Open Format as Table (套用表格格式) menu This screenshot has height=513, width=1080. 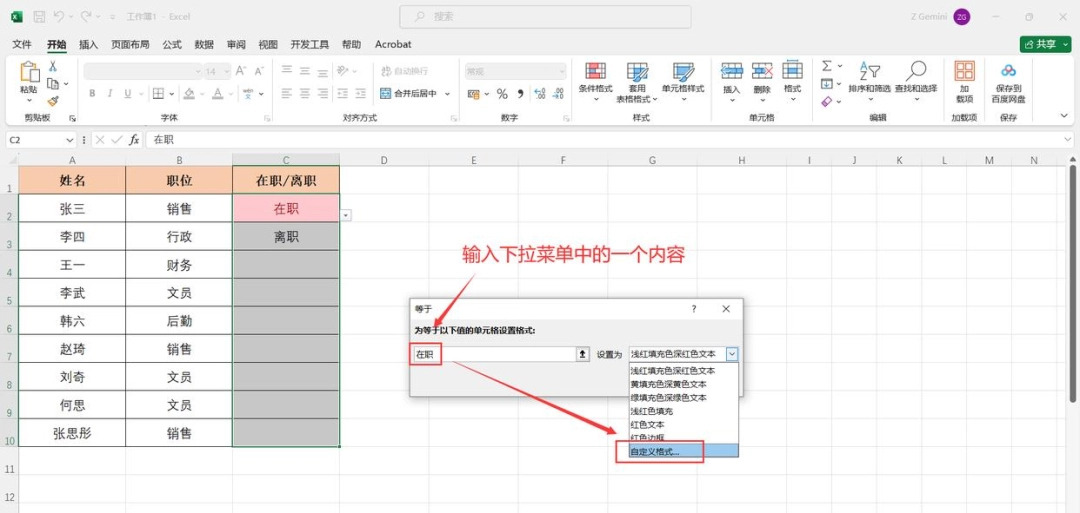[x=637, y=81]
